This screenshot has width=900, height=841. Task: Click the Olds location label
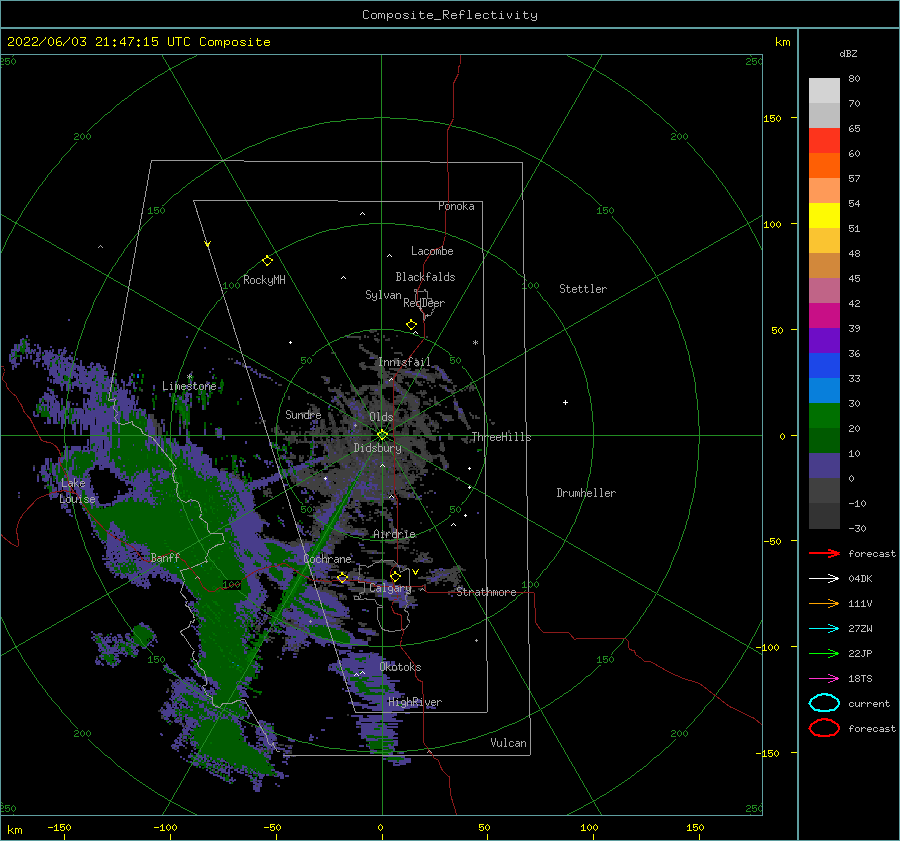pos(381,417)
